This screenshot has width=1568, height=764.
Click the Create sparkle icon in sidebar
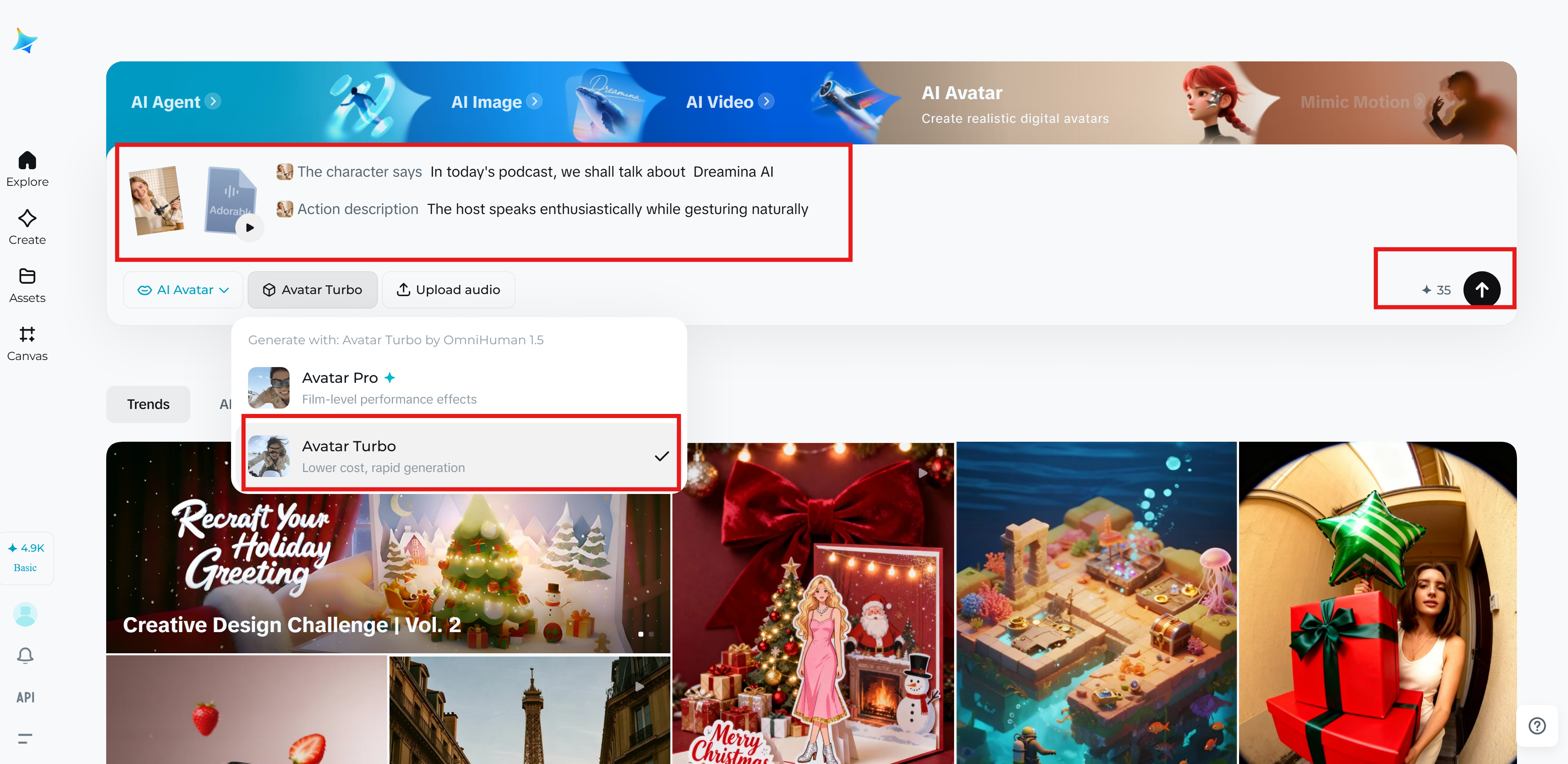click(27, 219)
